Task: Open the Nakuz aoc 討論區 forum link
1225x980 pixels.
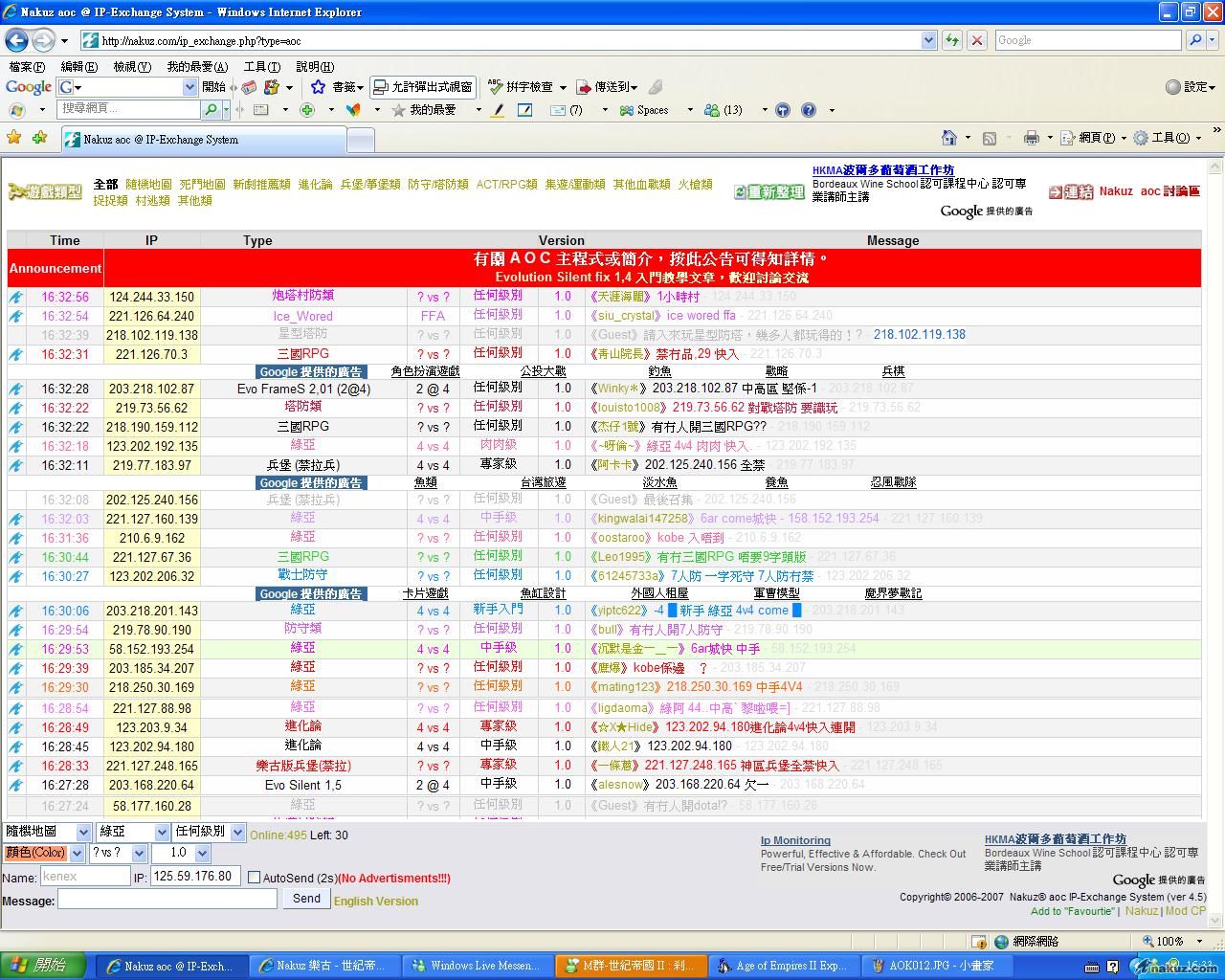Action: tap(1148, 191)
